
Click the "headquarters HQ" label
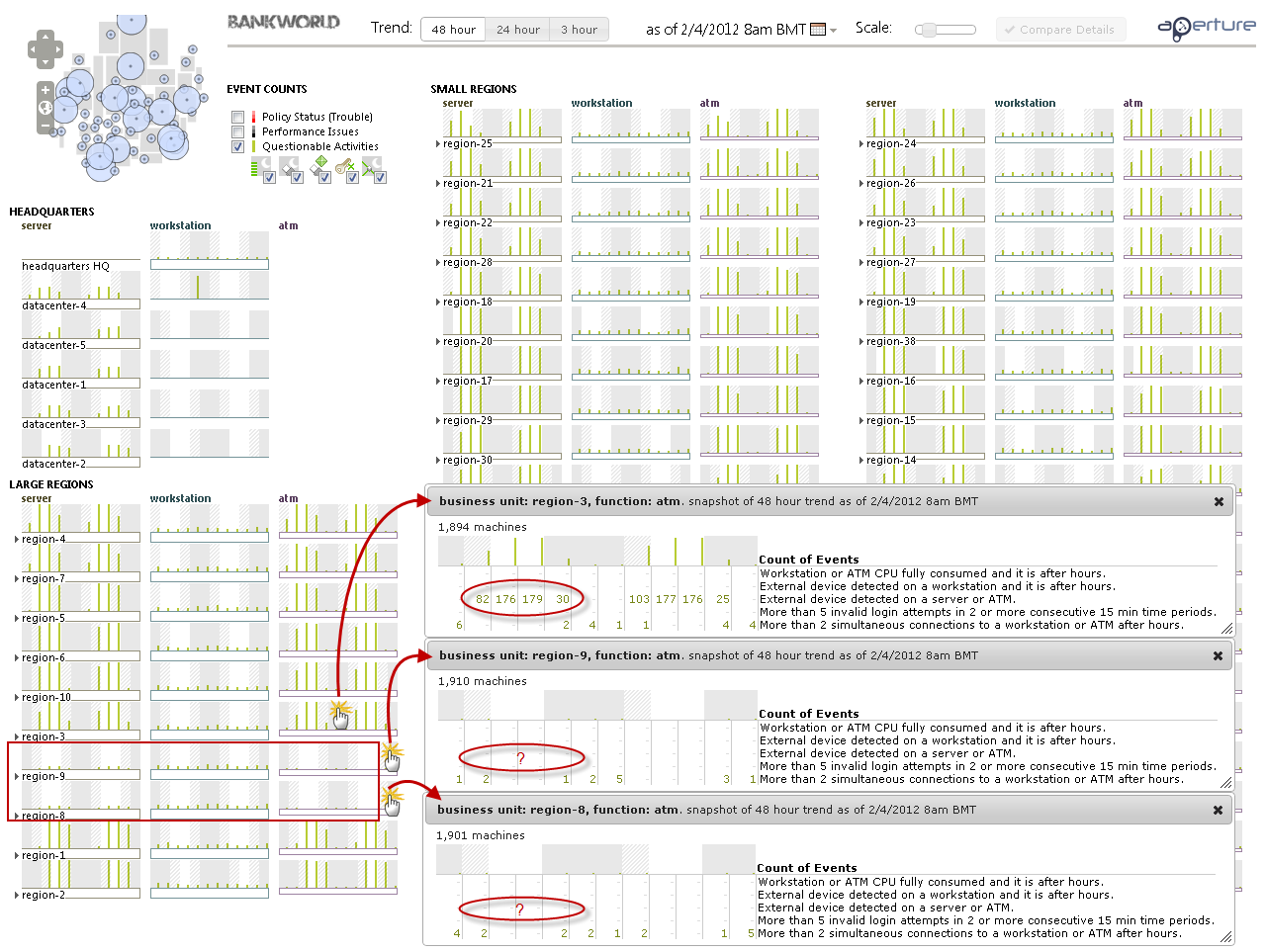coord(65,266)
